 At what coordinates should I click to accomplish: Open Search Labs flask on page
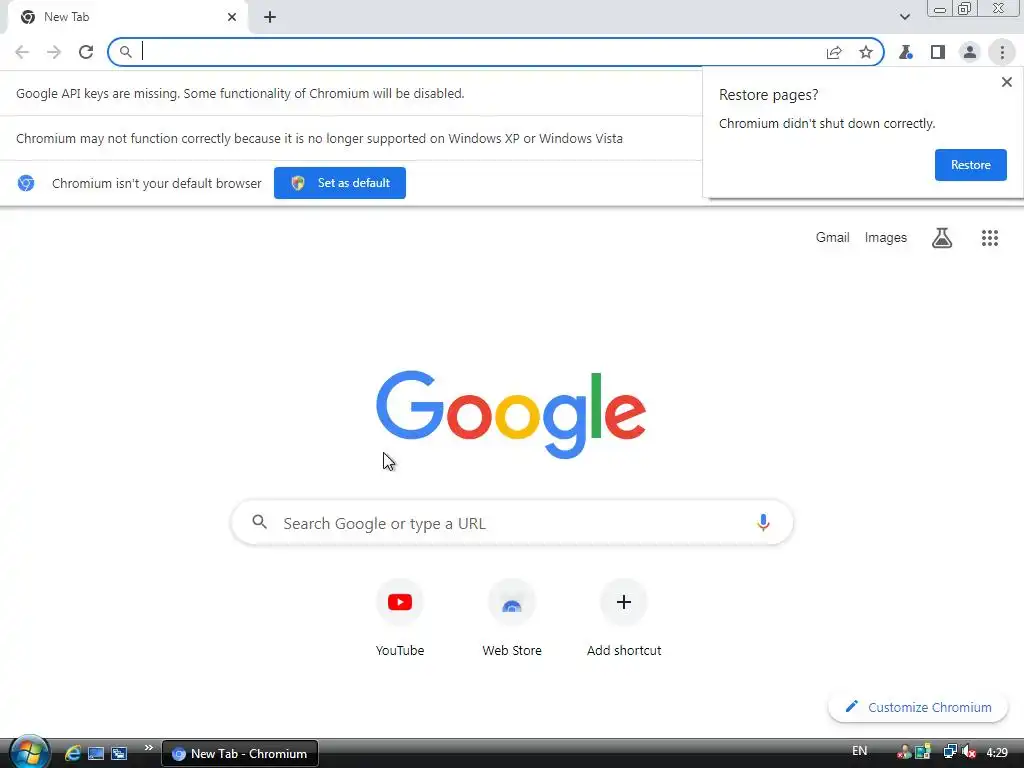pyautogui.click(x=941, y=238)
